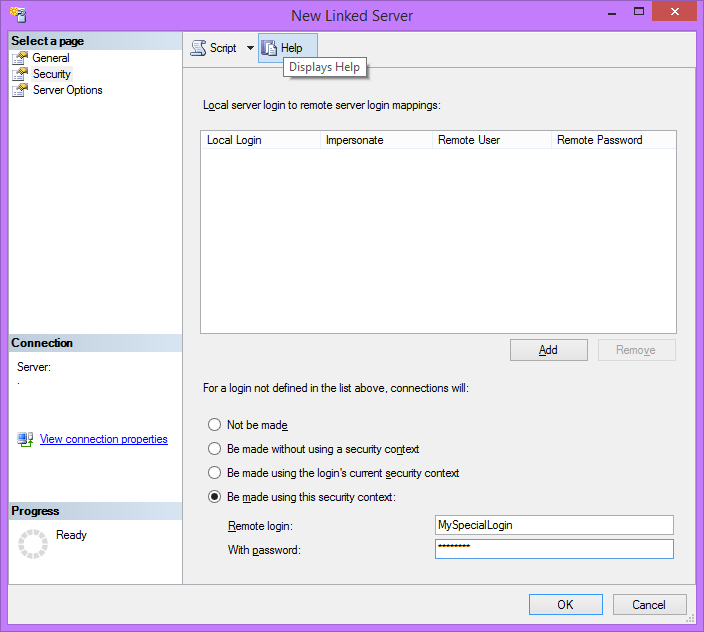Viewport: 704px width, 632px height.
Task: Choose login's current security context option
Action: (x=214, y=473)
